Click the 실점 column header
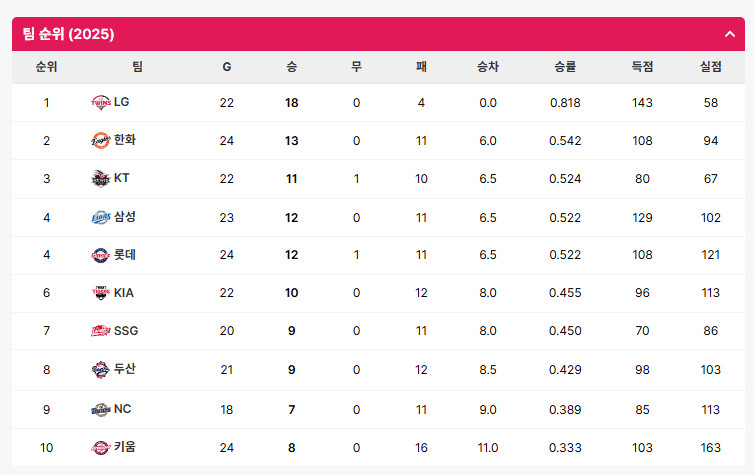Image resolution: width=754 pixels, height=475 pixels. (710, 67)
